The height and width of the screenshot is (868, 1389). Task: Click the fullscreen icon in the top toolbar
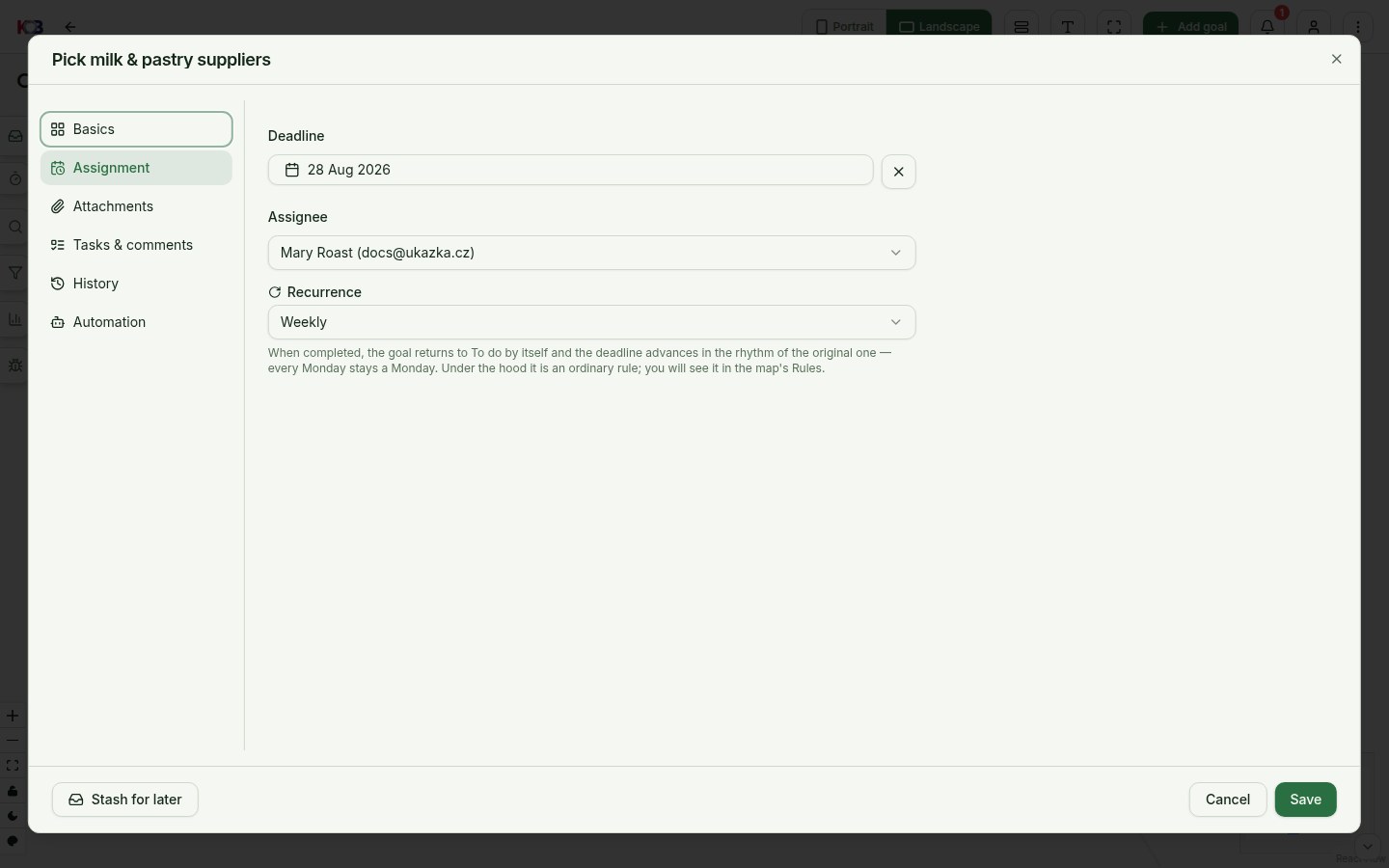[x=1114, y=26]
